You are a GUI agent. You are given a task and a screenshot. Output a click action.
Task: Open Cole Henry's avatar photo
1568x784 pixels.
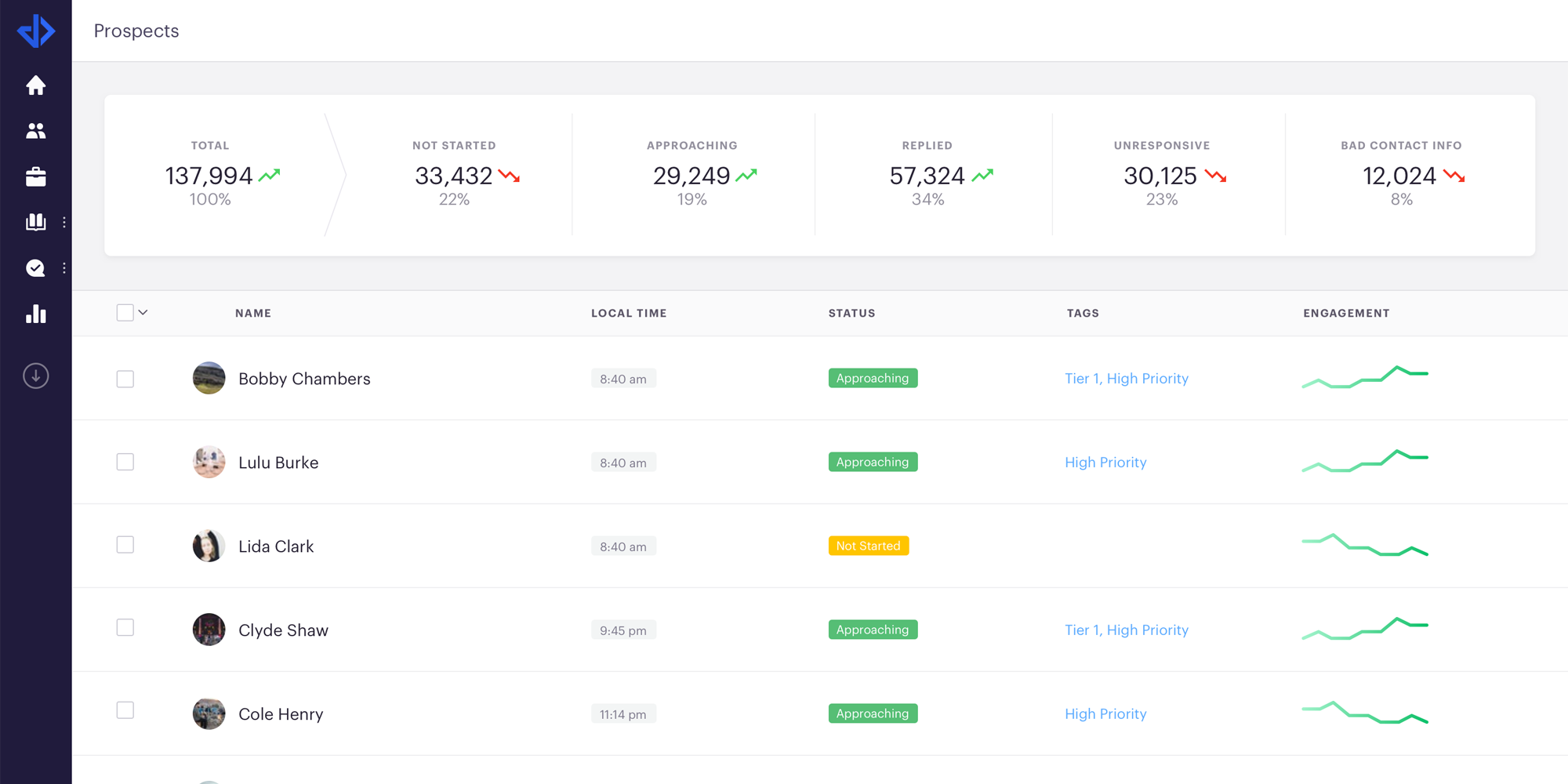point(209,713)
